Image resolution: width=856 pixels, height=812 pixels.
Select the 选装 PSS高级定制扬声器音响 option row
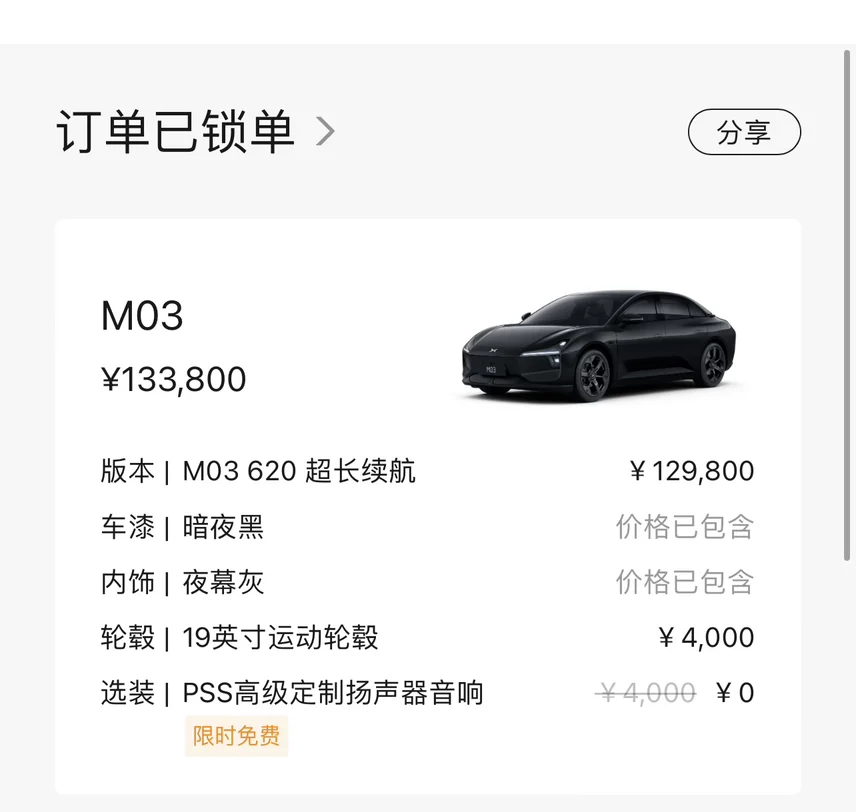click(292, 693)
